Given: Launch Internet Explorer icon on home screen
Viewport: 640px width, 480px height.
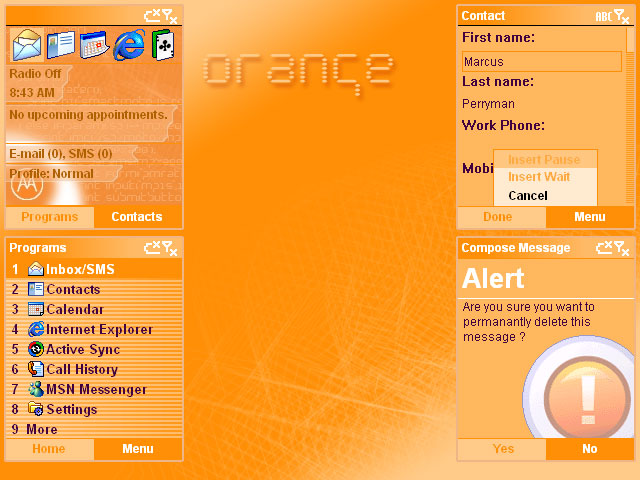Looking at the screenshot, I should pos(129,45).
